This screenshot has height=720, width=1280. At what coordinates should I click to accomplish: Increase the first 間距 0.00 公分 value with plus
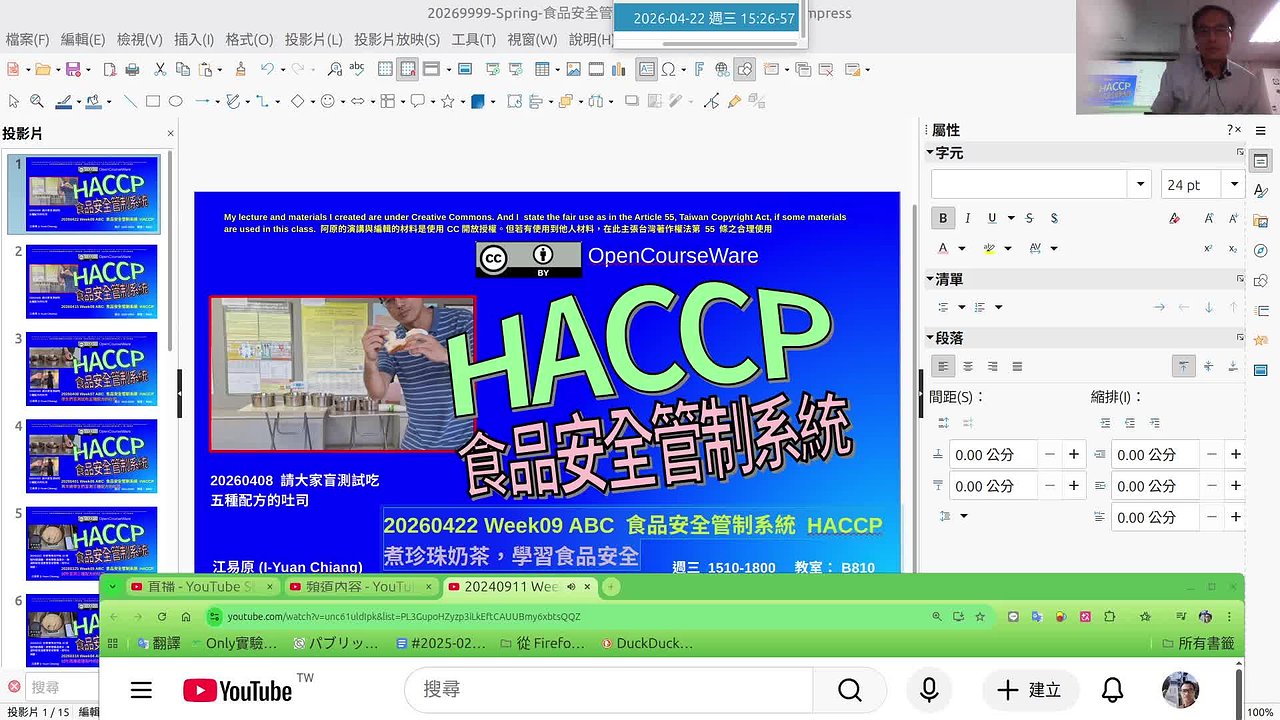click(x=1074, y=455)
